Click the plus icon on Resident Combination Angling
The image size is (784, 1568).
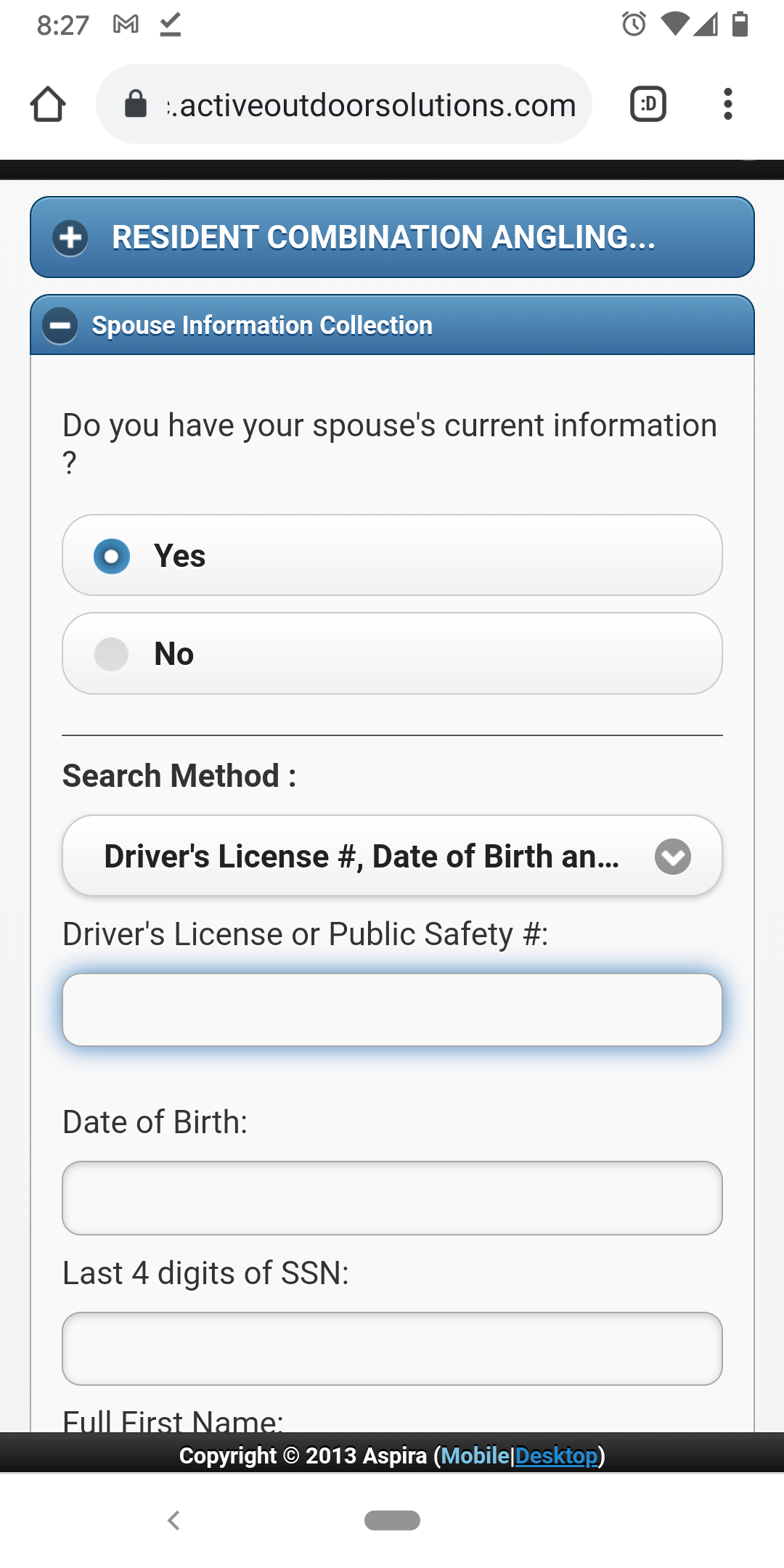[70, 237]
